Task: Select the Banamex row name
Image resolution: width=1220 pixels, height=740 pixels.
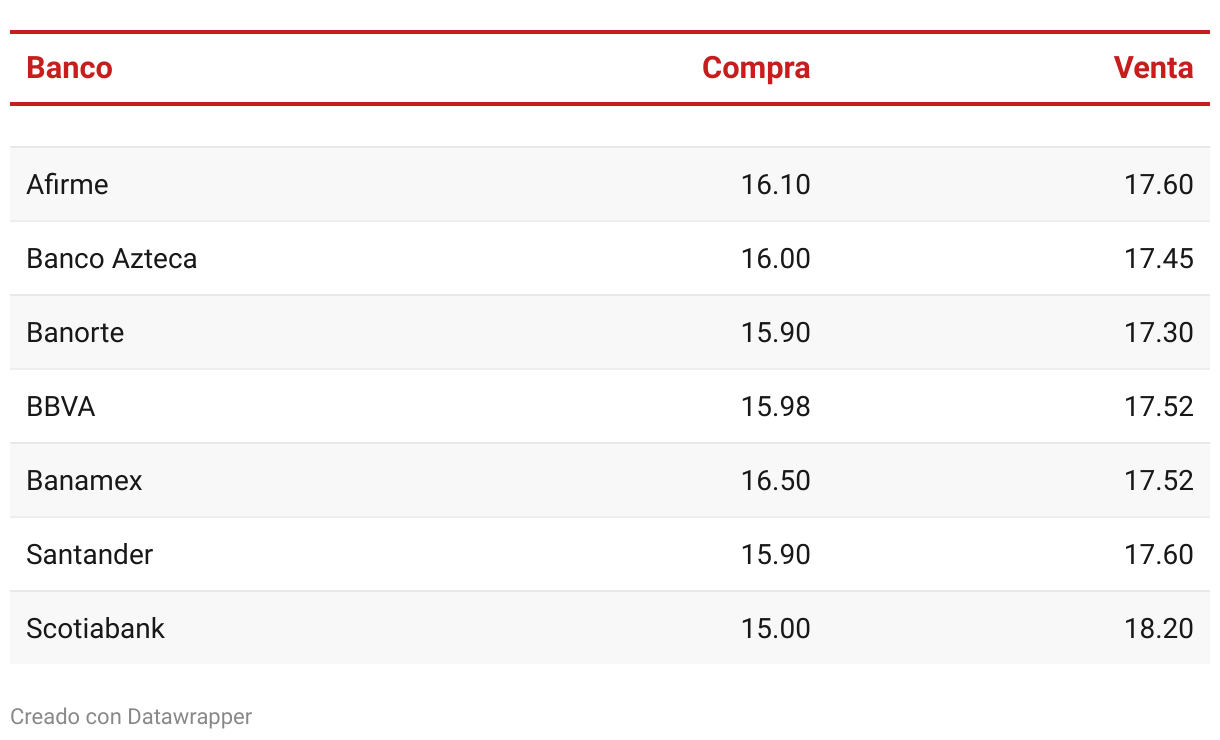Action: [x=84, y=481]
